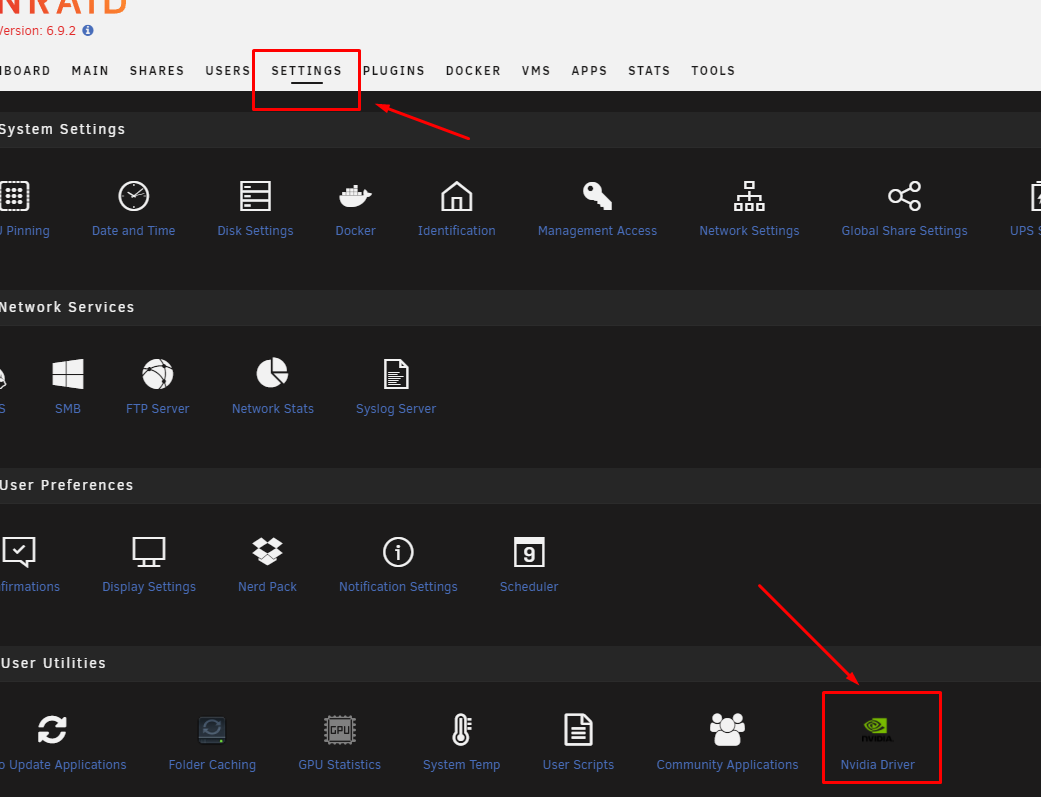Open the Nvidia Driver logo icon
The height and width of the screenshot is (797, 1041).
(877, 729)
